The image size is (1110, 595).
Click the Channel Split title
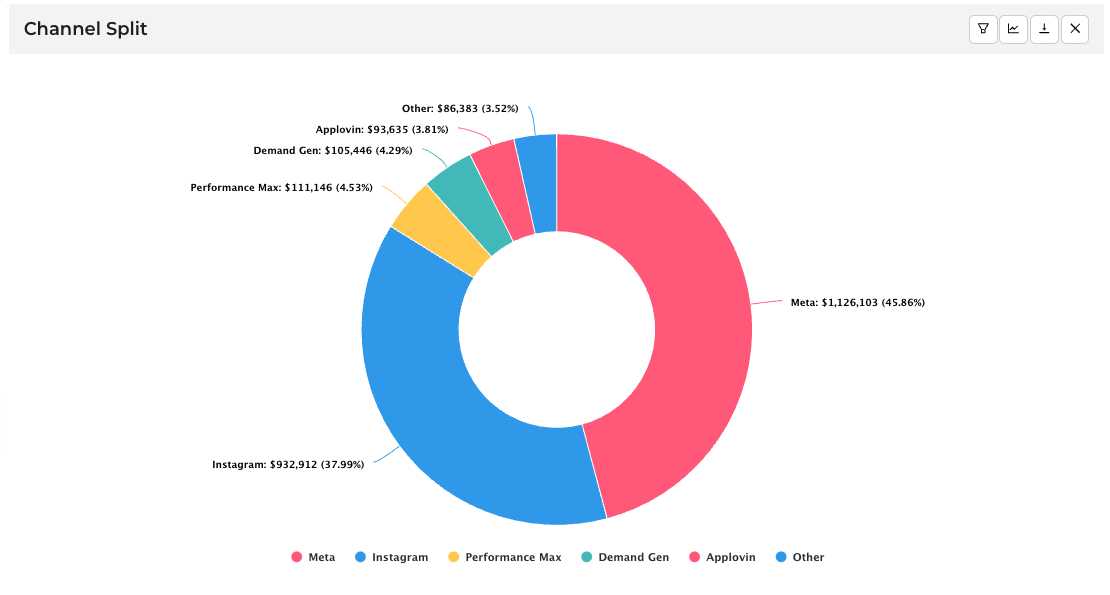[85, 29]
